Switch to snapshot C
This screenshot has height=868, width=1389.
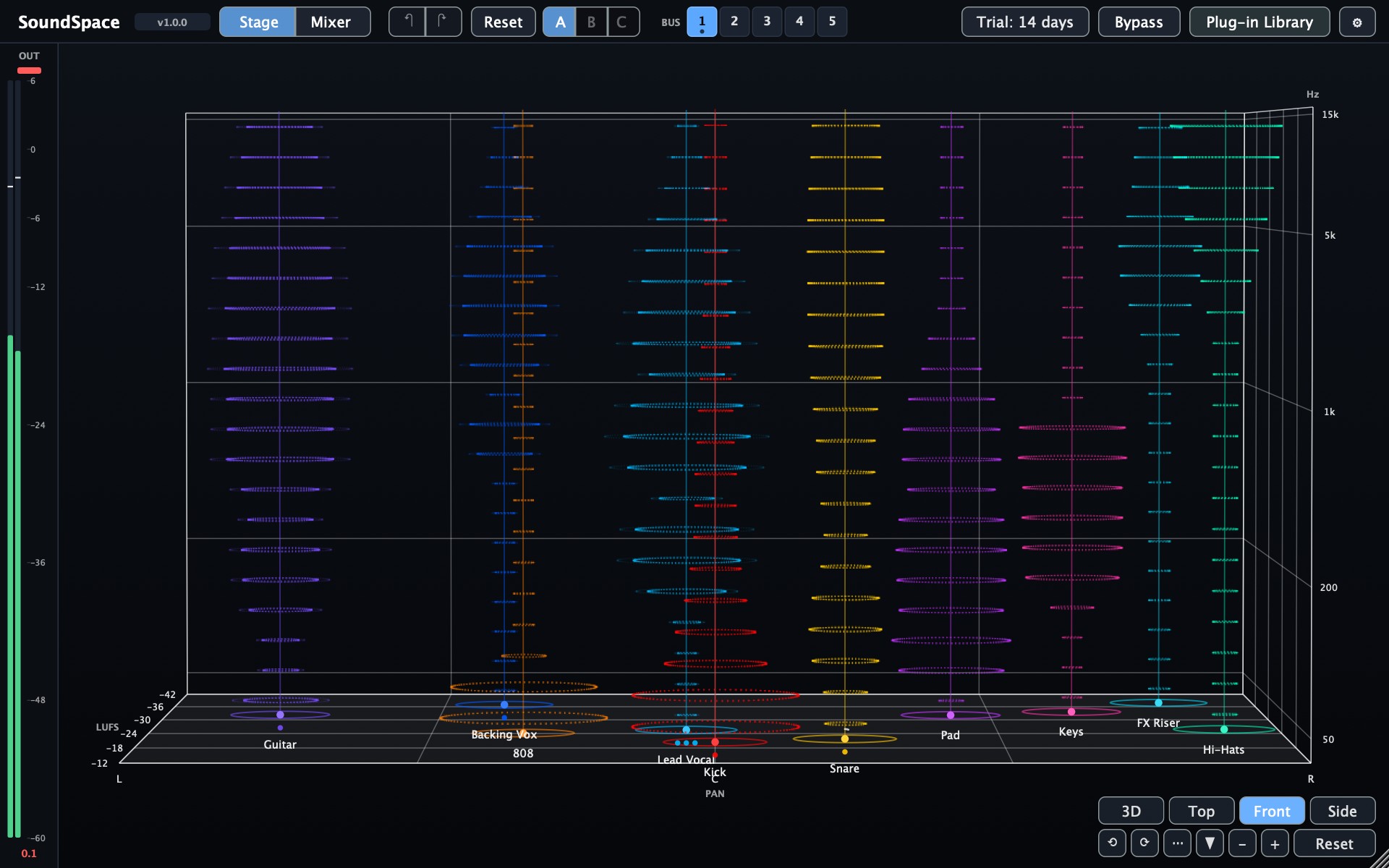[622, 22]
